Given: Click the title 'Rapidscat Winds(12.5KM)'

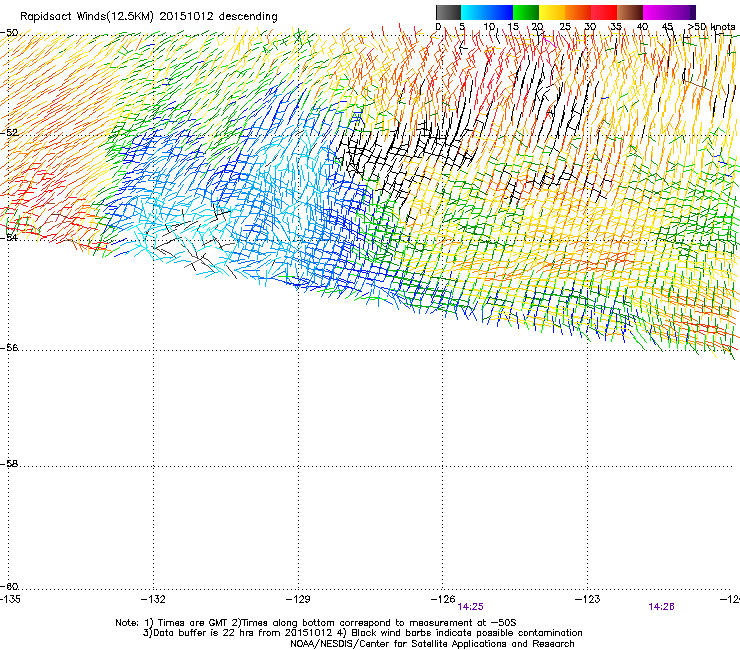Looking at the screenshot, I should click(x=87, y=17).
